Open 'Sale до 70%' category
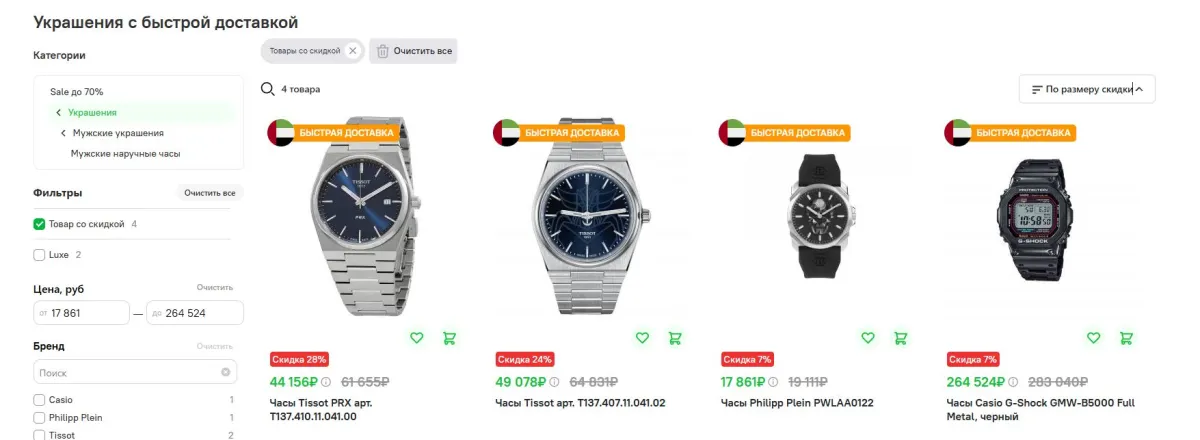Image resolution: width=1200 pixels, height=440 pixels. tap(76, 92)
